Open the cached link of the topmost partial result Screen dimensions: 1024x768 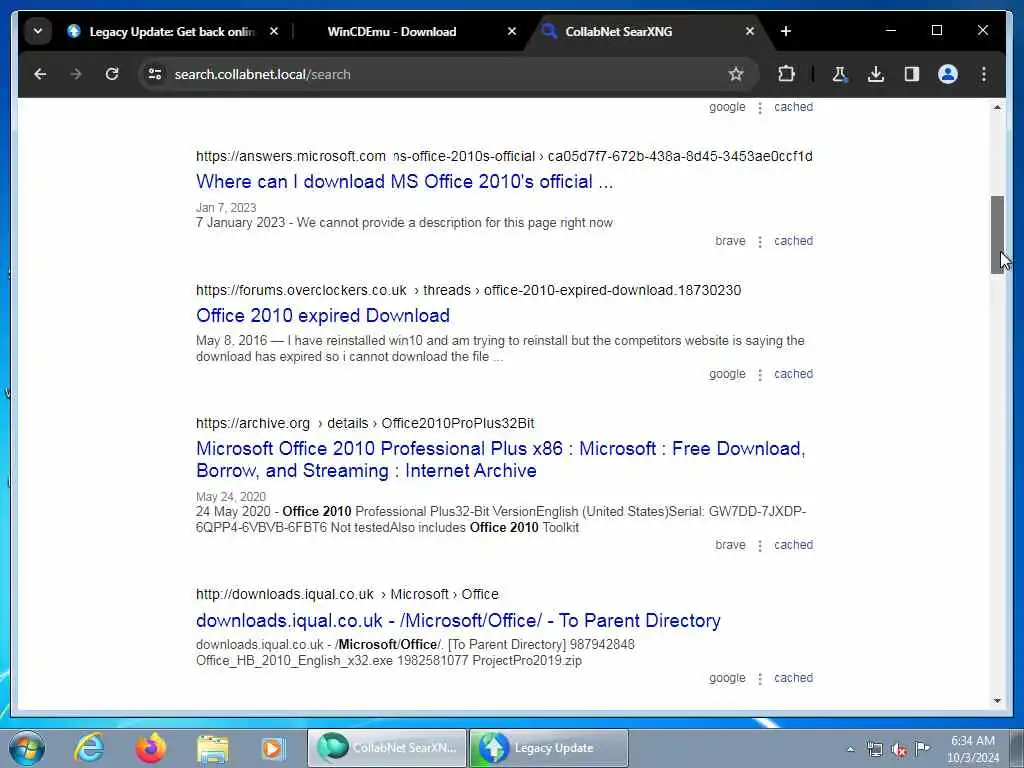click(x=793, y=107)
